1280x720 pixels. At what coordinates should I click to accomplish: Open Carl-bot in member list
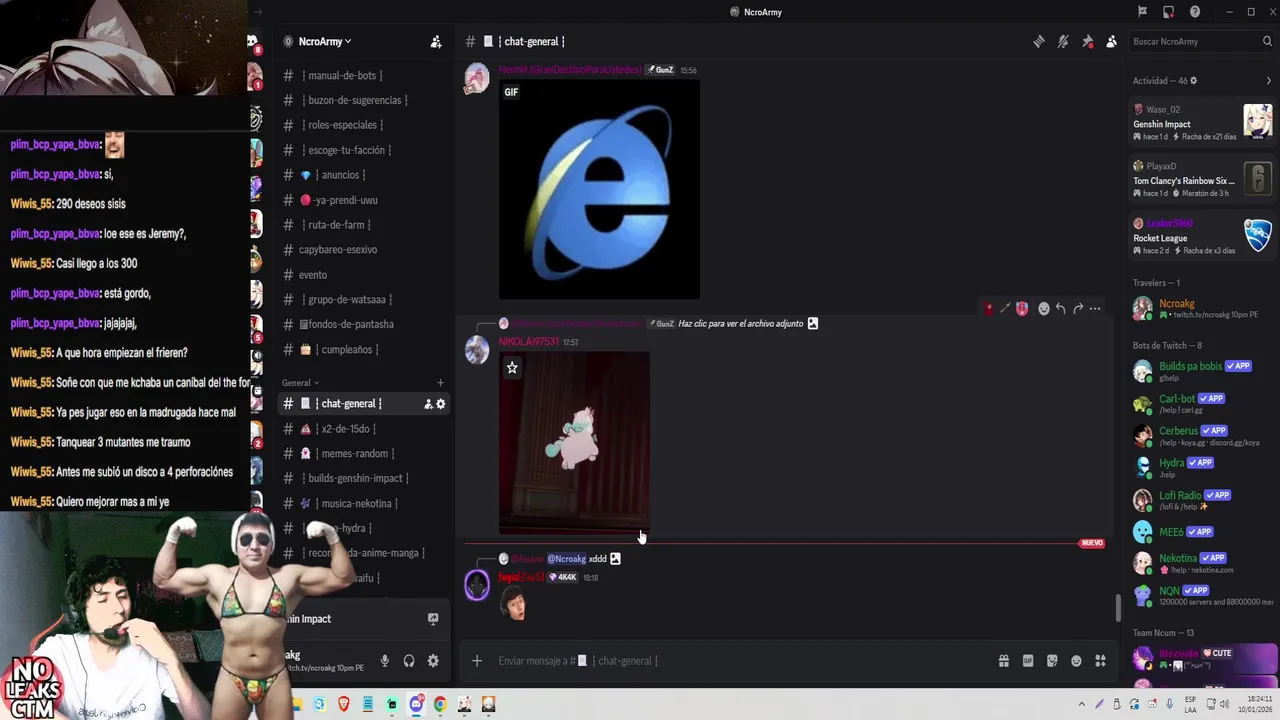[1202, 404]
